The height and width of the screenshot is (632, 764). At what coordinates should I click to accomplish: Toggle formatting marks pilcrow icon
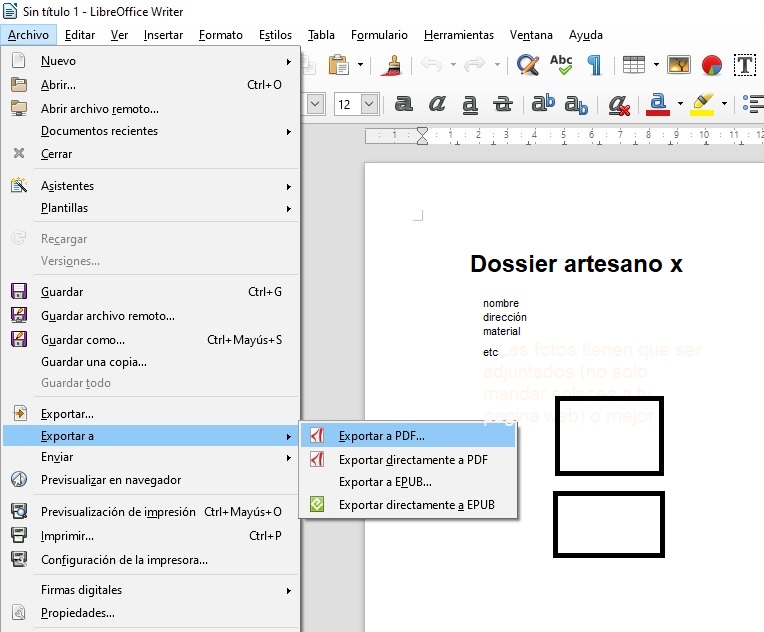click(x=594, y=65)
